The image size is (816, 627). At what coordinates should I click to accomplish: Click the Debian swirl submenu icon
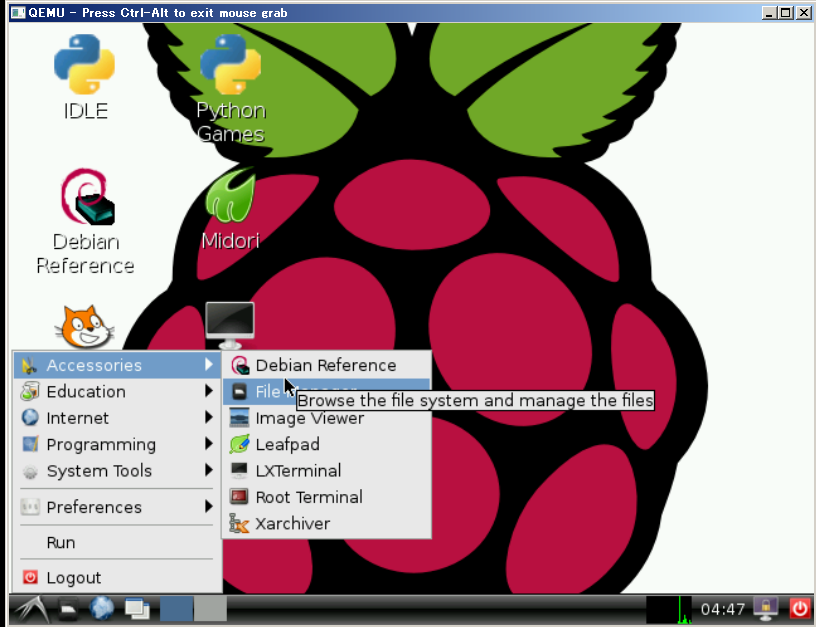[x=240, y=365]
